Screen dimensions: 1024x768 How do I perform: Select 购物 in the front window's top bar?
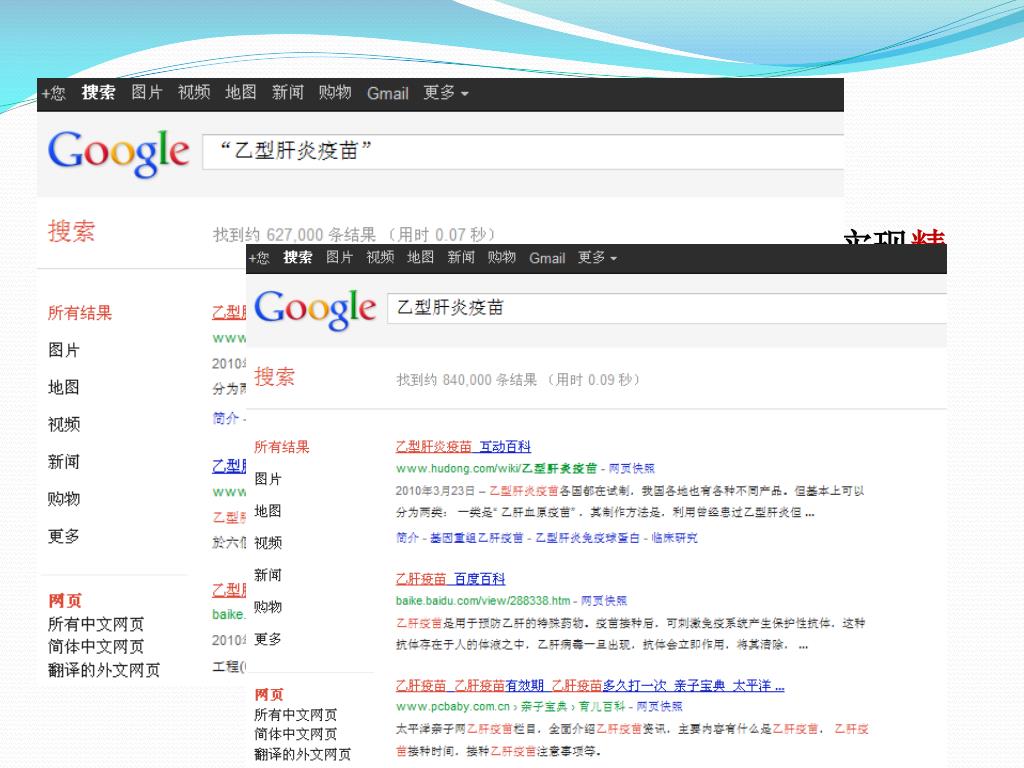coord(502,258)
